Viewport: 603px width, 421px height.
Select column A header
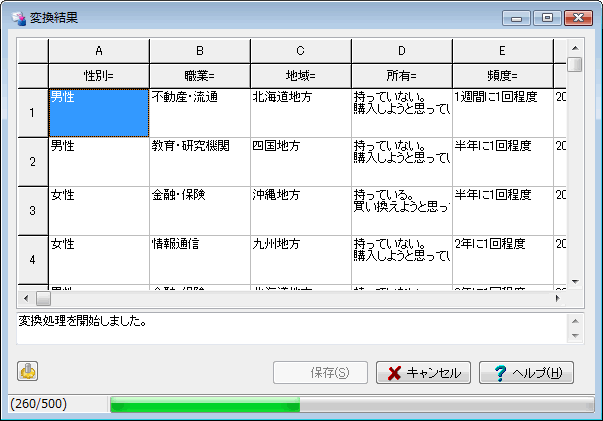tap(98, 50)
